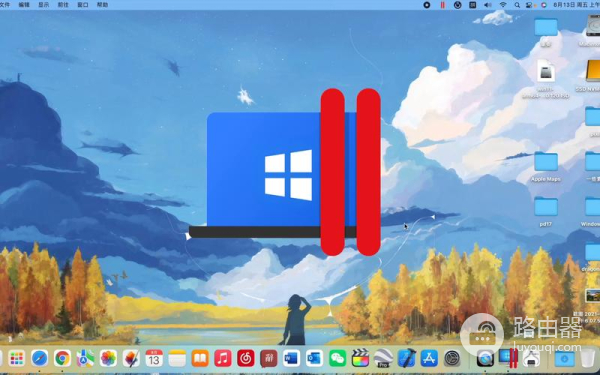Viewport: 600px width, 375px height.
Task: Open Launchpad from the Dock
Action: [17, 359]
